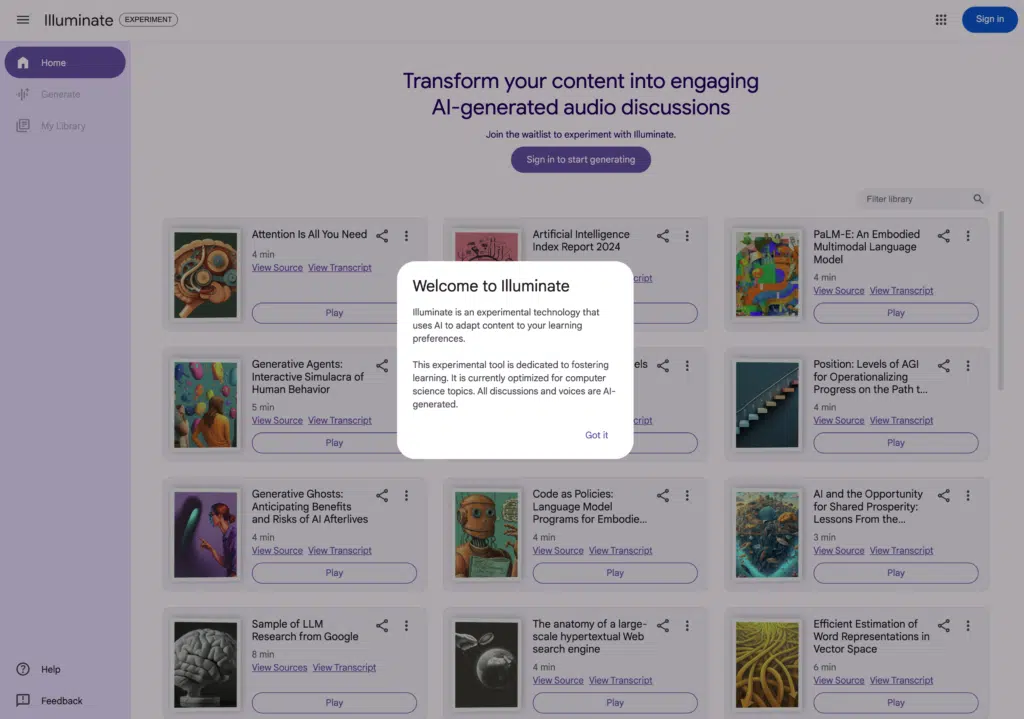The width and height of the screenshot is (1024, 719).
Task: Open more options for Efficient Estimation card
Action: point(968,626)
